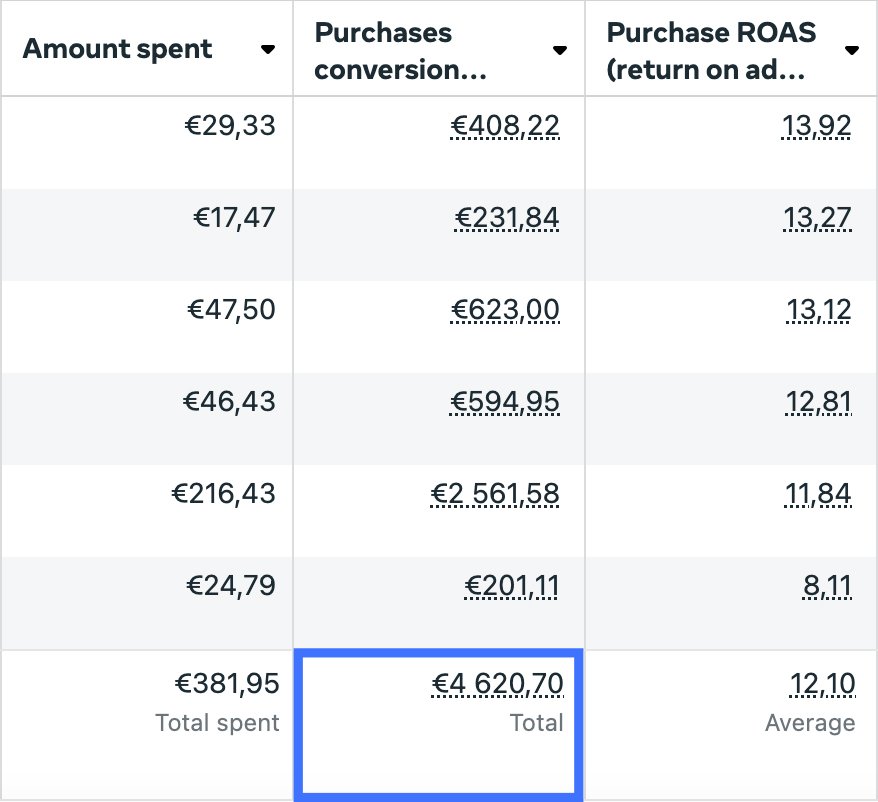Click the Purchases conversion header text

tap(402, 49)
